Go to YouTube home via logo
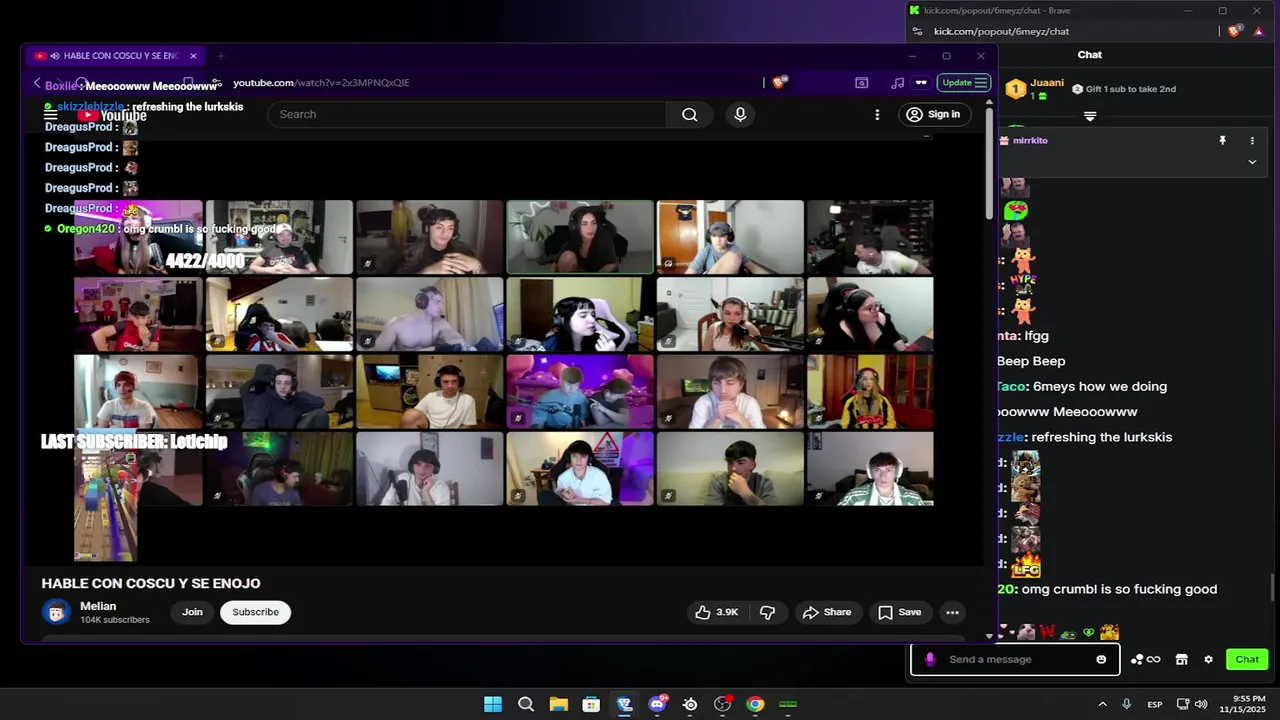Image resolution: width=1280 pixels, height=720 pixels. tap(111, 115)
